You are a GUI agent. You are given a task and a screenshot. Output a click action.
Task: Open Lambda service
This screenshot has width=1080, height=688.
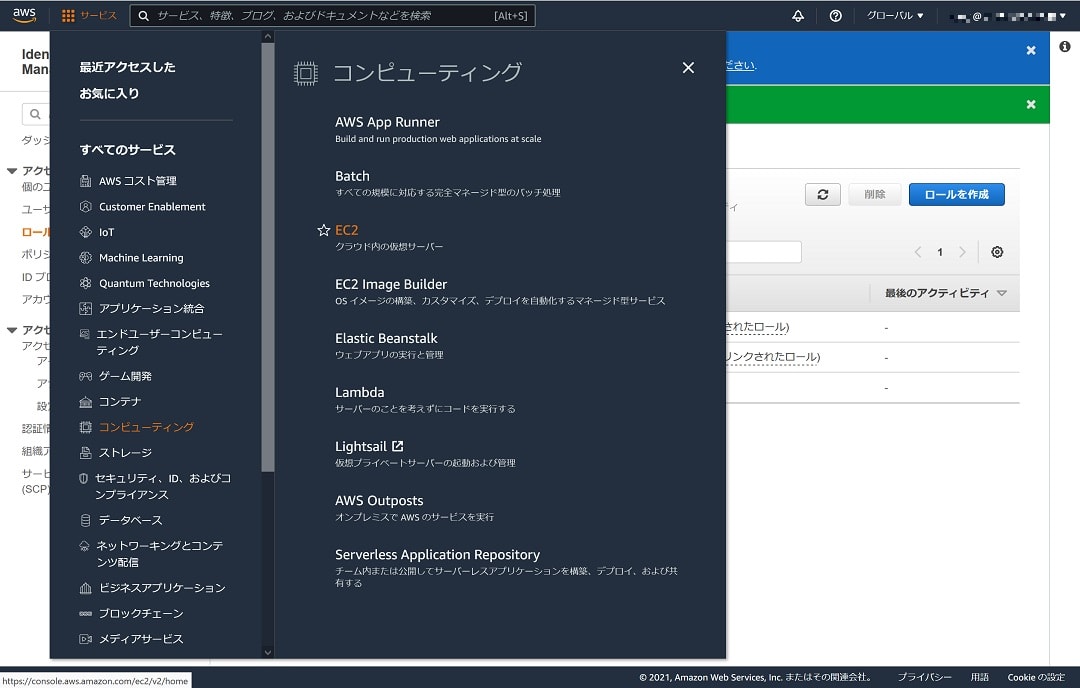pos(360,393)
